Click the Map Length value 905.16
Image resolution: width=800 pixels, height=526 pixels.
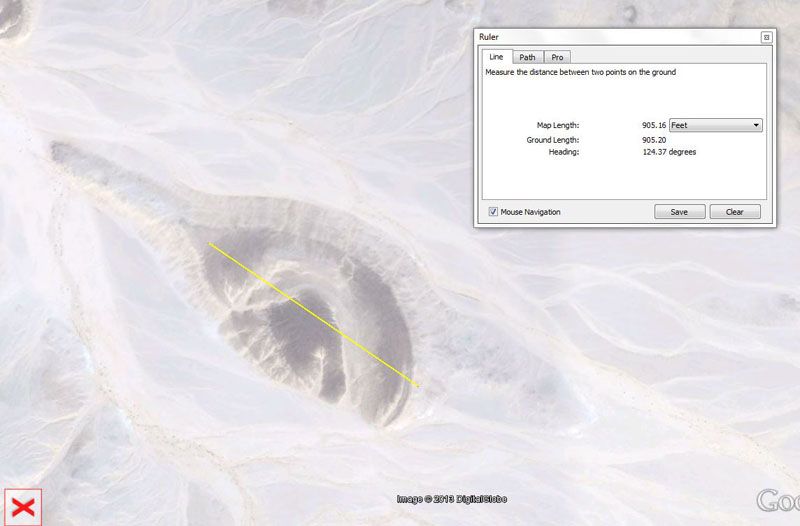pyautogui.click(x=654, y=125)
